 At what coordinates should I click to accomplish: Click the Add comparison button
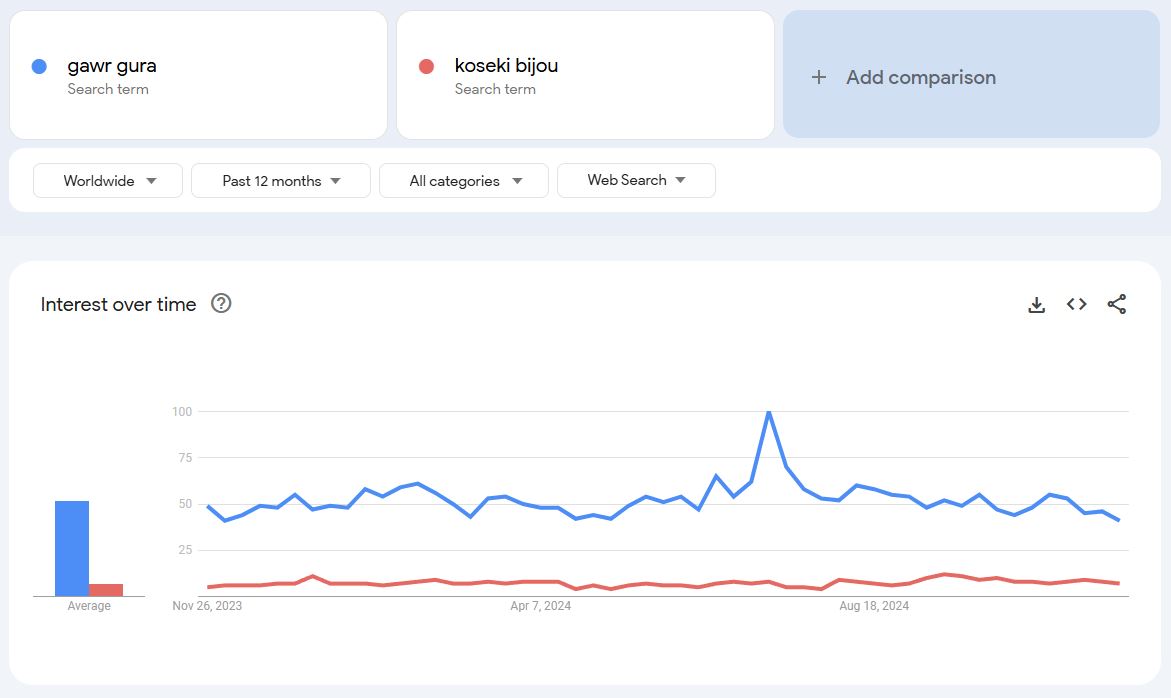920,77
